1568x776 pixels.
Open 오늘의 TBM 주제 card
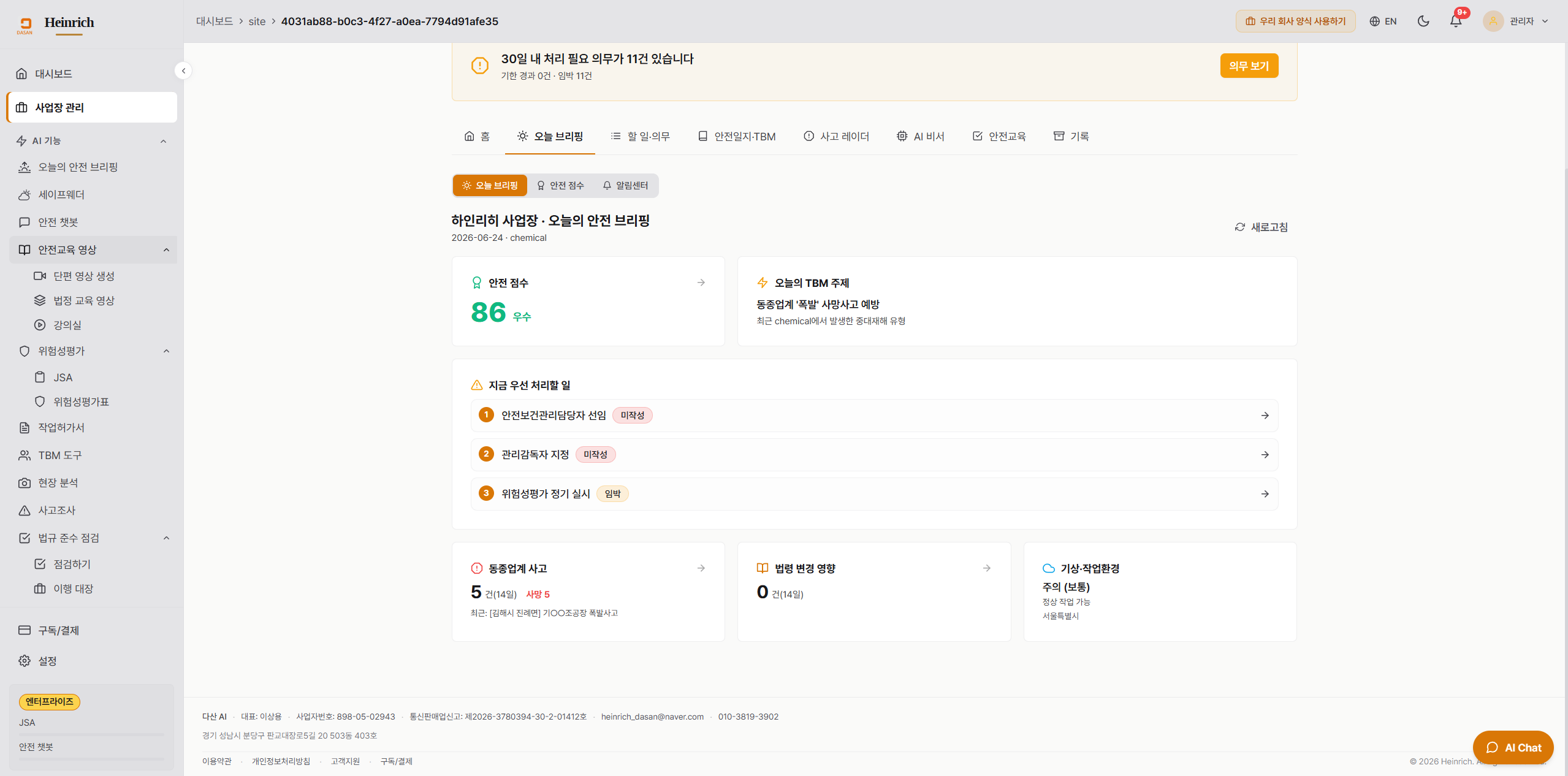[1016, 301]
